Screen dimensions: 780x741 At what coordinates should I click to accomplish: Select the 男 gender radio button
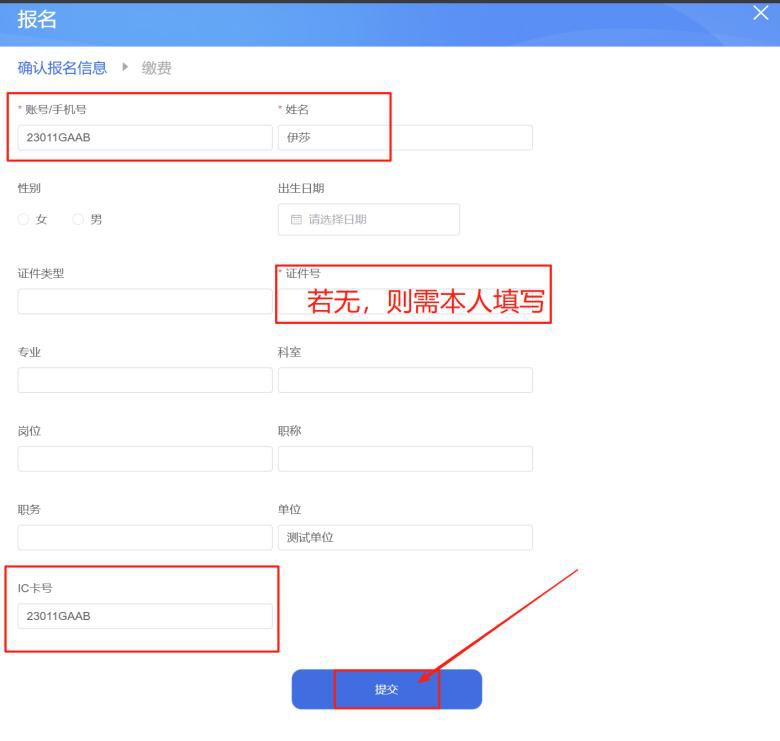tap(78, 220)
